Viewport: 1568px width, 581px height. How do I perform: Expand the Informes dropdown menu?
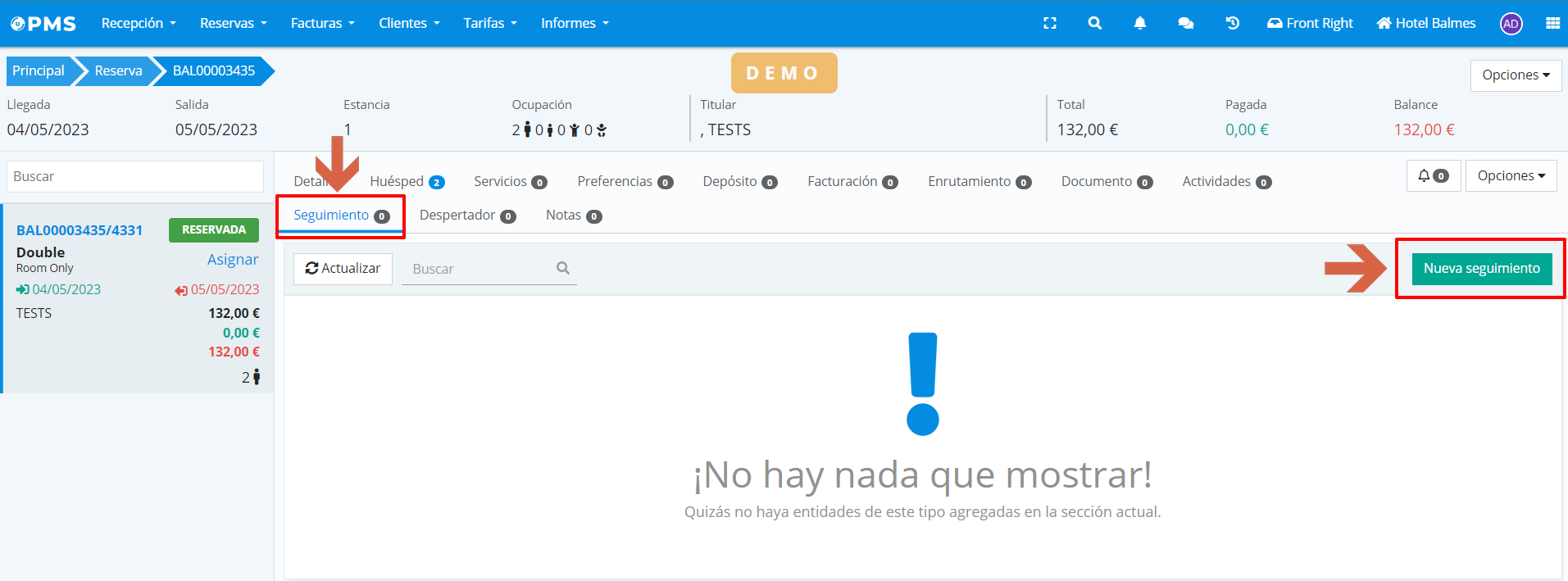click(x=575, y=23)
